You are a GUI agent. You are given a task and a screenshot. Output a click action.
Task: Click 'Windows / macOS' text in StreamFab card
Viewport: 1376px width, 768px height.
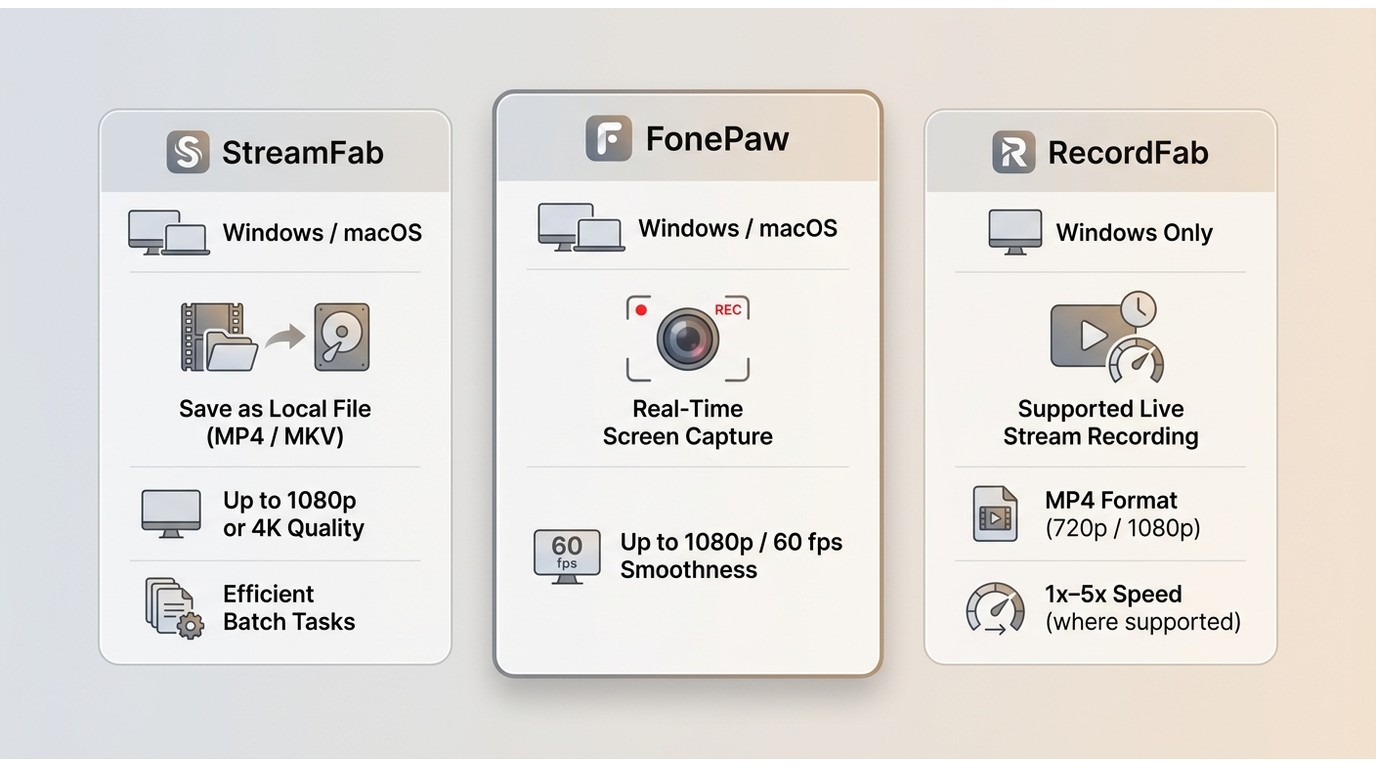coord(322,233)
